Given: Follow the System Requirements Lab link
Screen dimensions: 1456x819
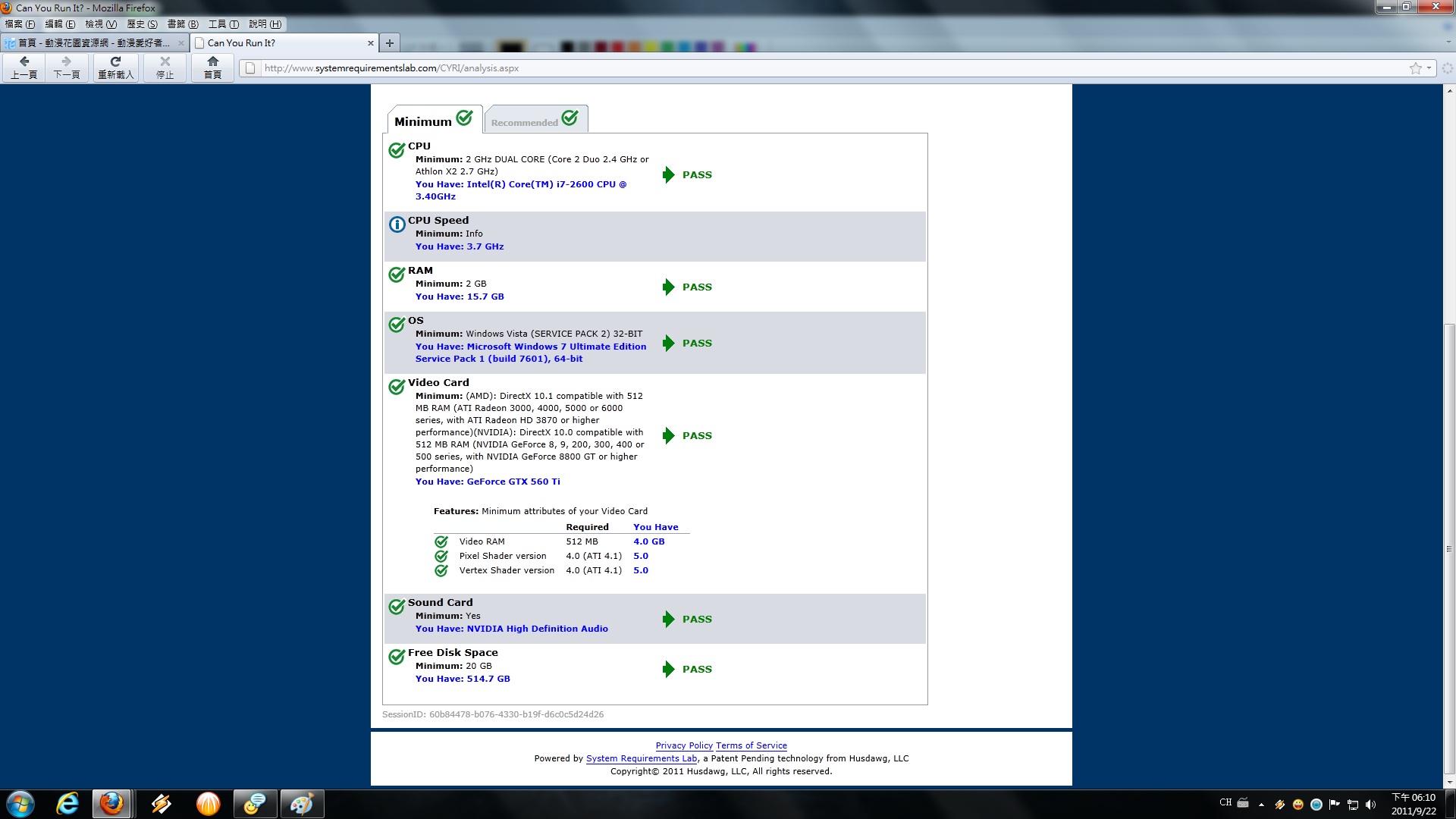Looking at the screenshot, I should click(642, 758).
